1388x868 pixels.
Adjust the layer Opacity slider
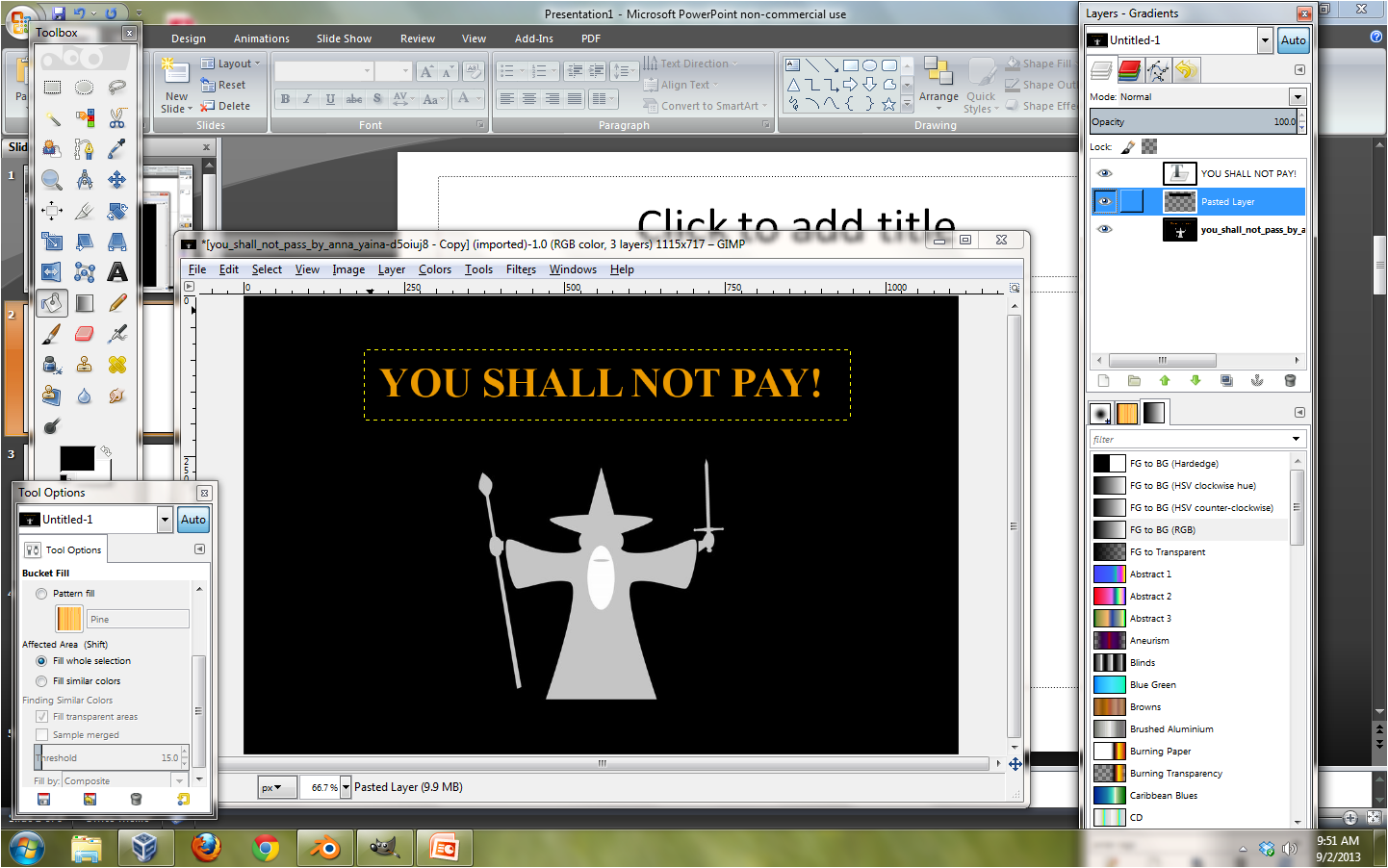[1194, 121]
